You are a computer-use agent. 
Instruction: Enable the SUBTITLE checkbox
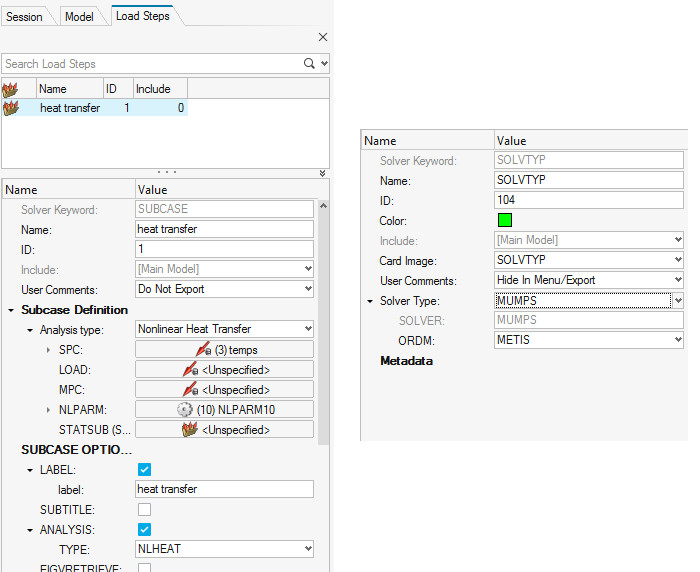pos(144,509)
